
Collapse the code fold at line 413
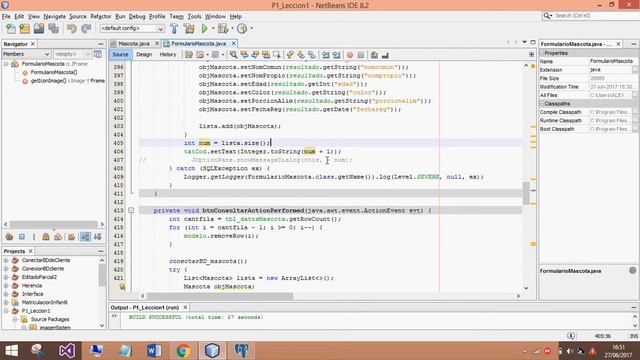(131, 210)
